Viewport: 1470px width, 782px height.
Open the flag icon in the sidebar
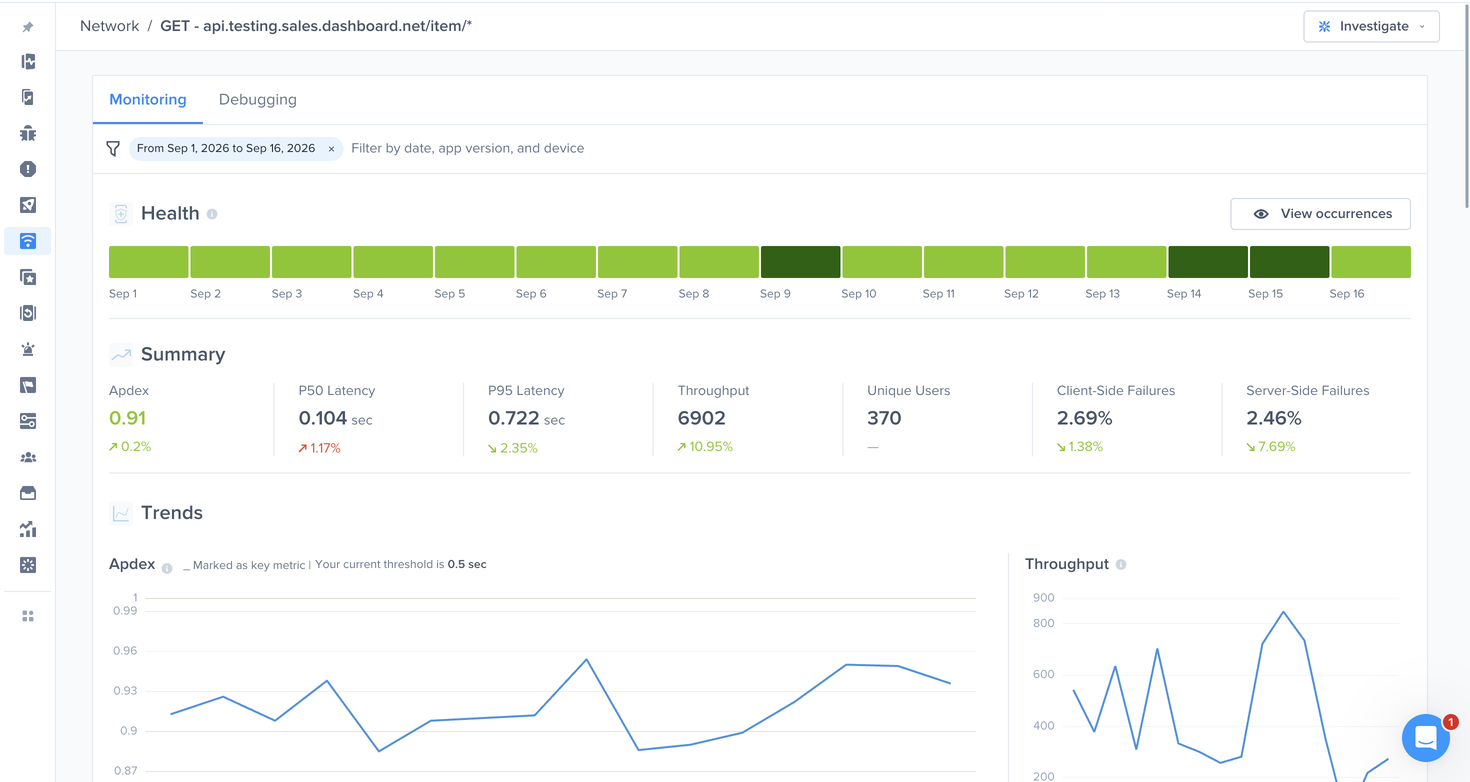coord(28,385)
